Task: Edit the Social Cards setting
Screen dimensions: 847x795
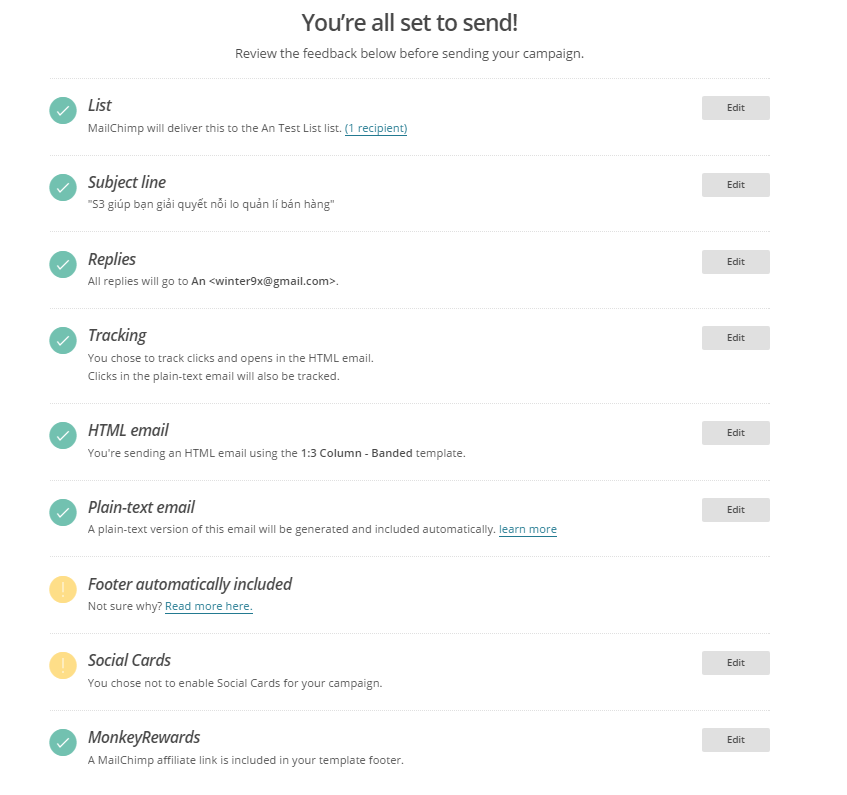Action: tap(736, 663)
